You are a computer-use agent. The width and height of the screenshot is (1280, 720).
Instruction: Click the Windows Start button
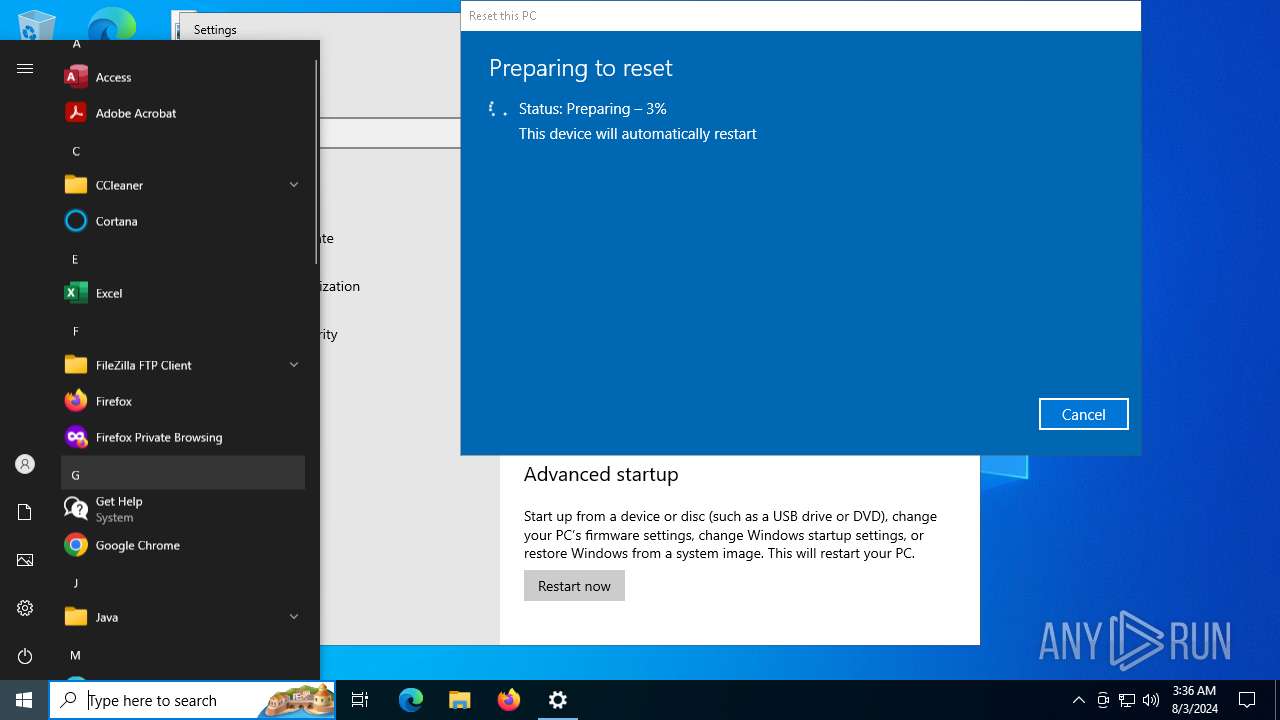24,700
